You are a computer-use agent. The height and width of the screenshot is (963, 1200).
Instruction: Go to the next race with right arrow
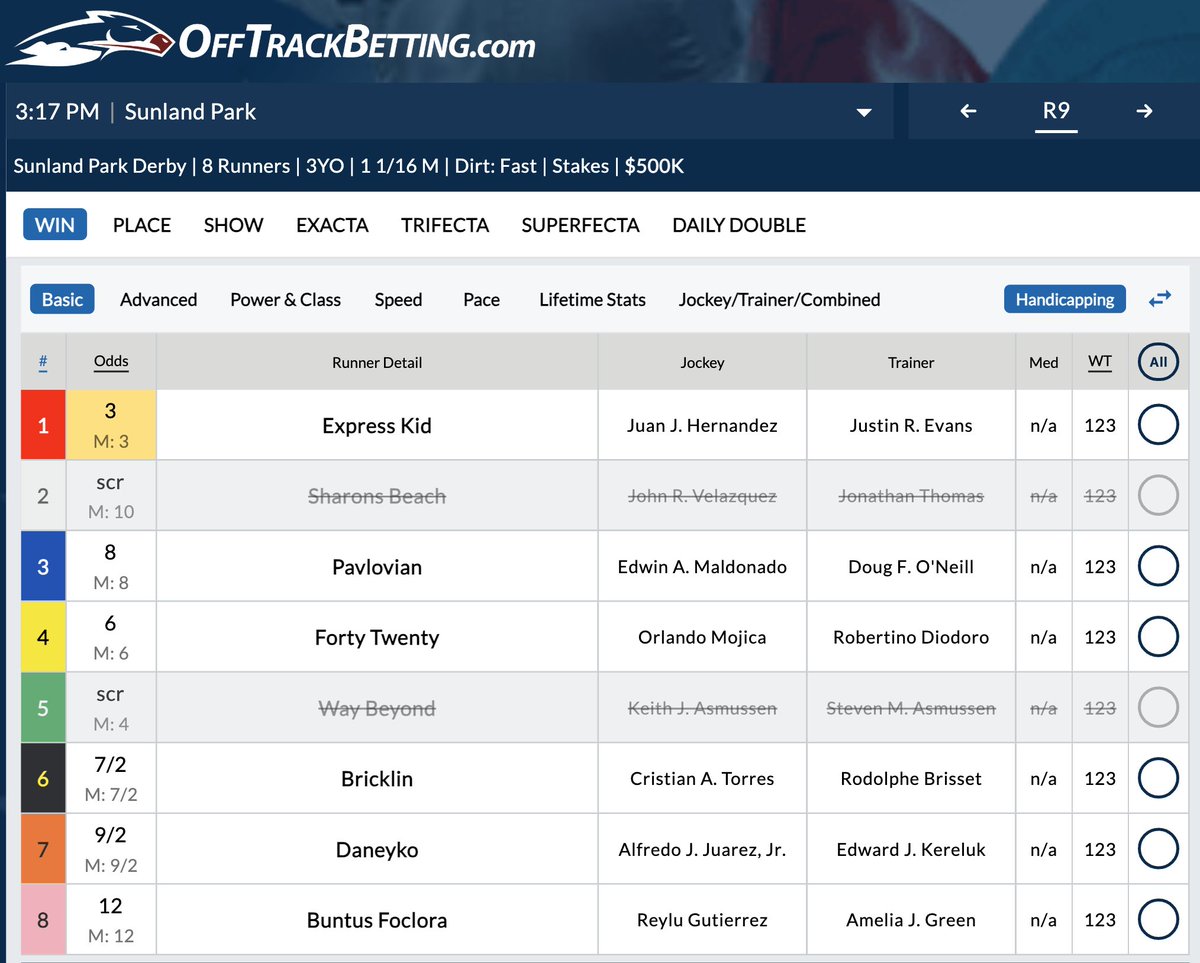1143,111
